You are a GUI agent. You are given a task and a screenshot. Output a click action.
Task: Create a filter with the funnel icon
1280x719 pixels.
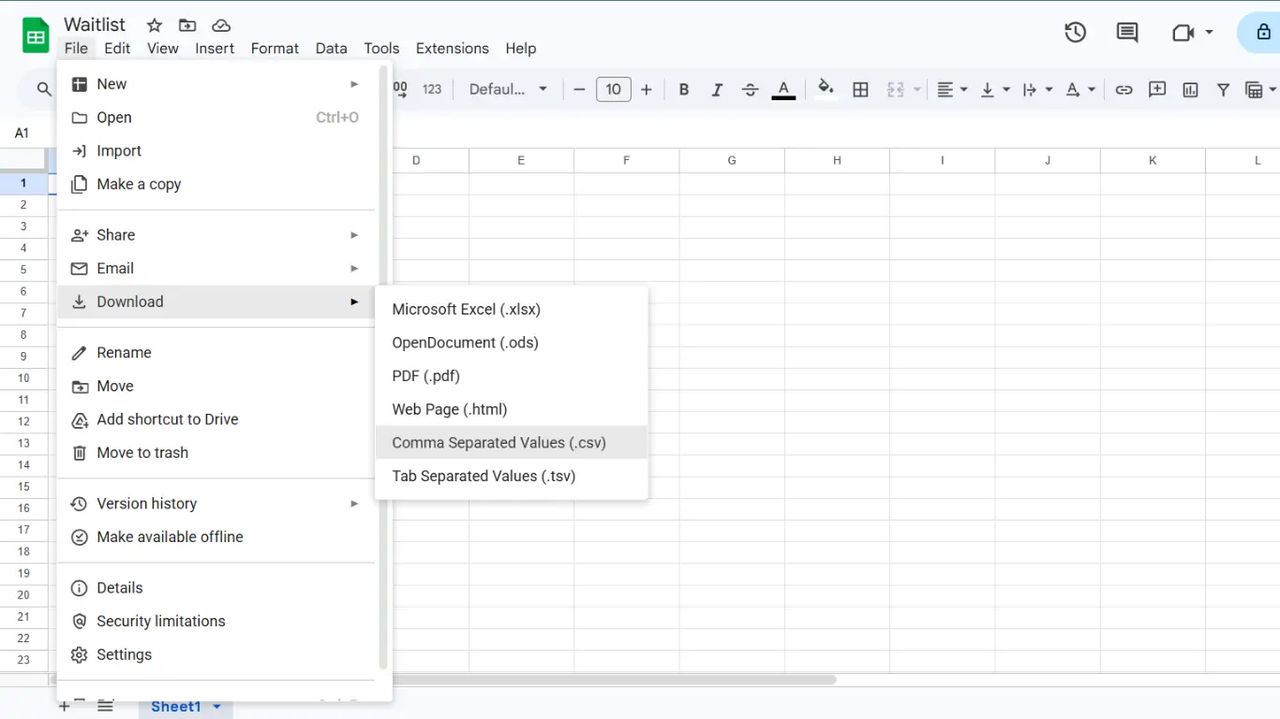point(1223,89)
